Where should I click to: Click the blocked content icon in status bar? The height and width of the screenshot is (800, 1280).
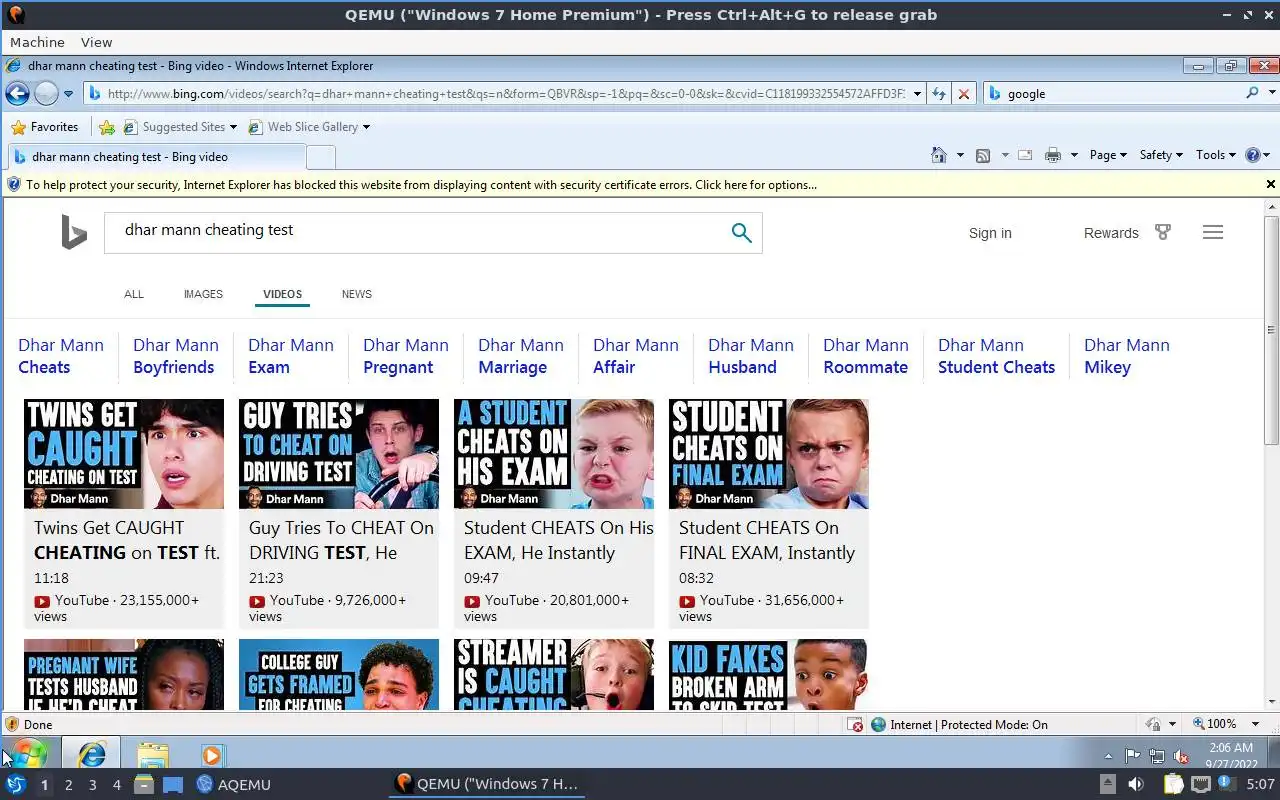click(x=855, y=725)
